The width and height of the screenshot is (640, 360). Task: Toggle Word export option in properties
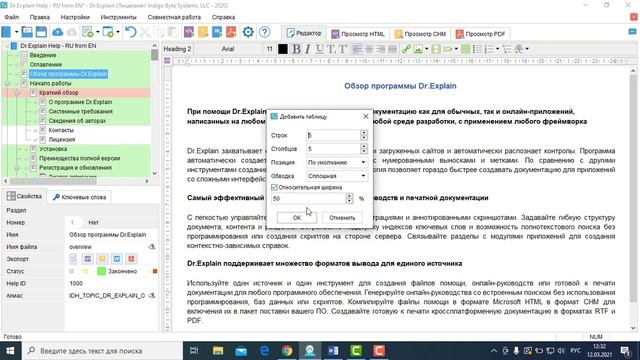pos(117,259)
